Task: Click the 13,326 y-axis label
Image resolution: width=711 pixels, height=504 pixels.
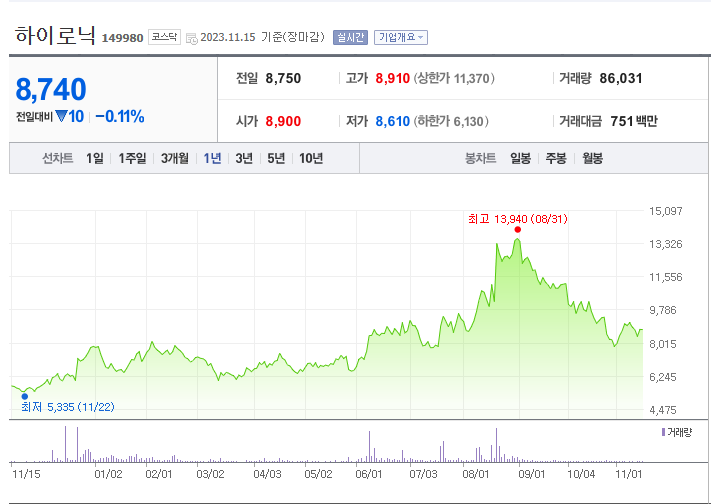Action: point(666,244)
